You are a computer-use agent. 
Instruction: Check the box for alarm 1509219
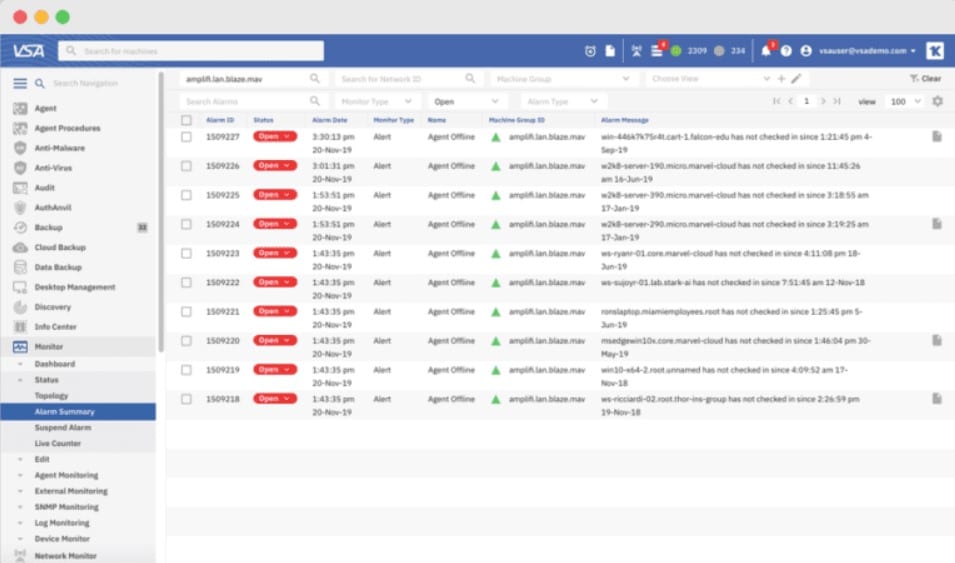[186, 370]
